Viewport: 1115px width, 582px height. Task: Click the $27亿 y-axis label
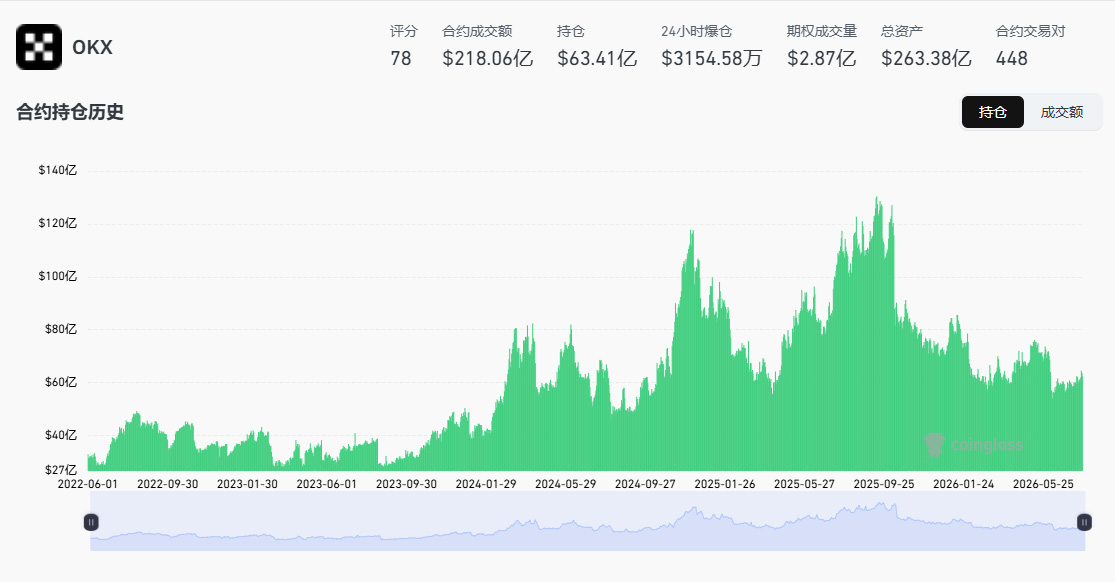[x=60, y=470]
